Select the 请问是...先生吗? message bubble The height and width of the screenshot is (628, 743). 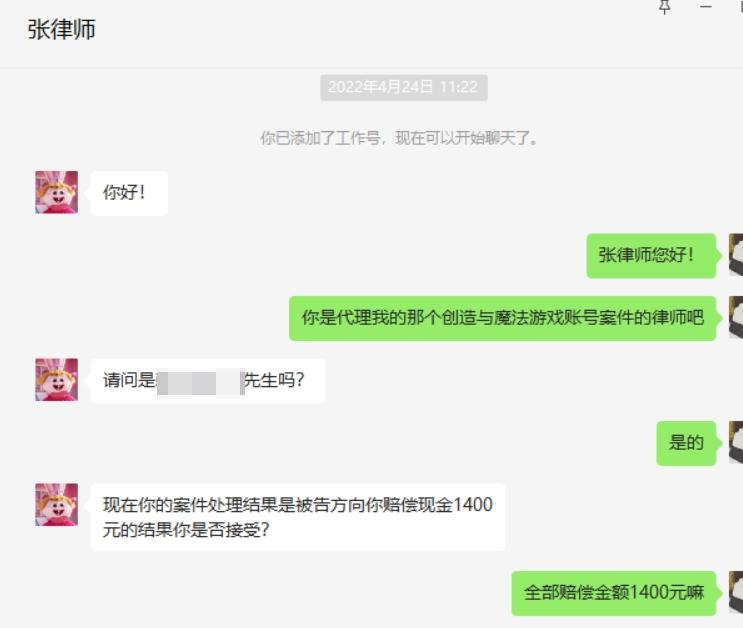pyautogui.click(x=208, y=381)
